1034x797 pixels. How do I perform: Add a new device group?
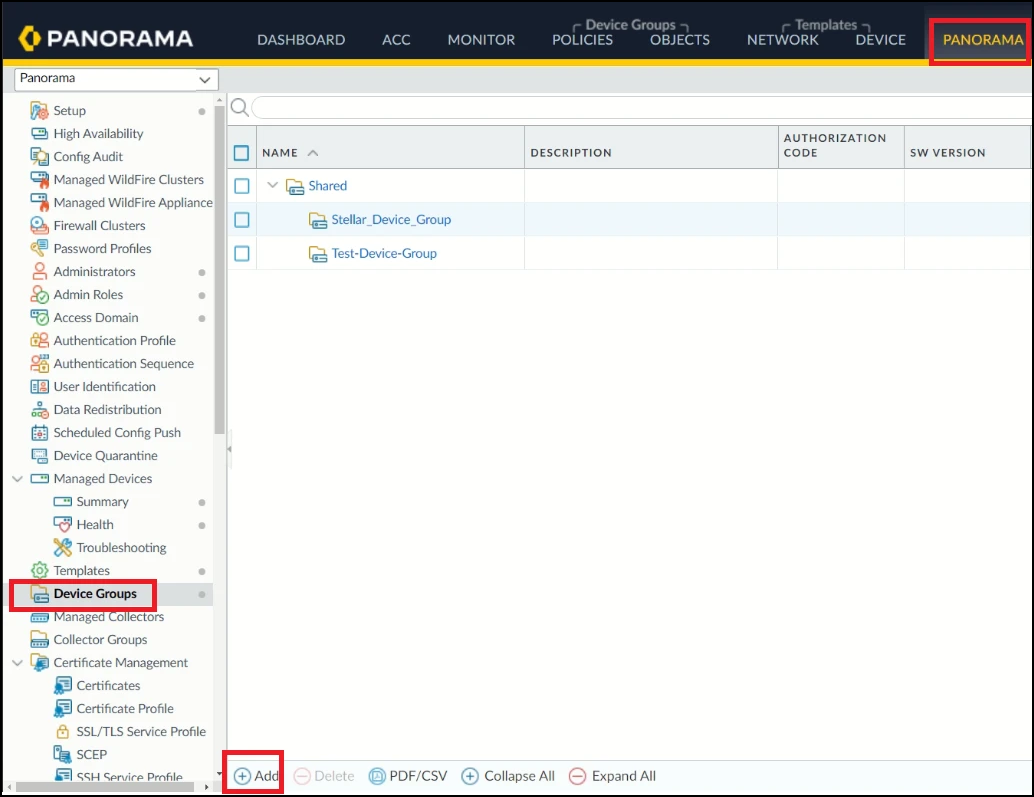tap(256, 776)
